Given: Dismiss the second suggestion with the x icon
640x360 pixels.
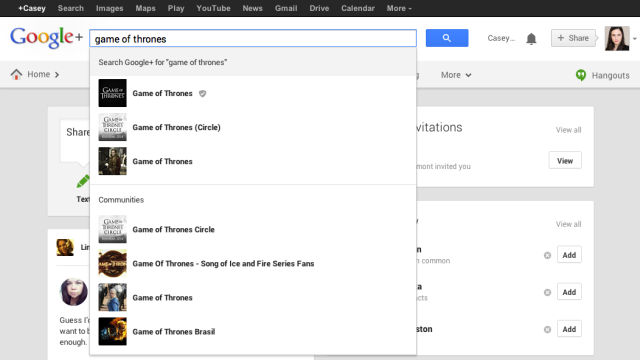Looking at the screenshot, I should click(547, 293).
